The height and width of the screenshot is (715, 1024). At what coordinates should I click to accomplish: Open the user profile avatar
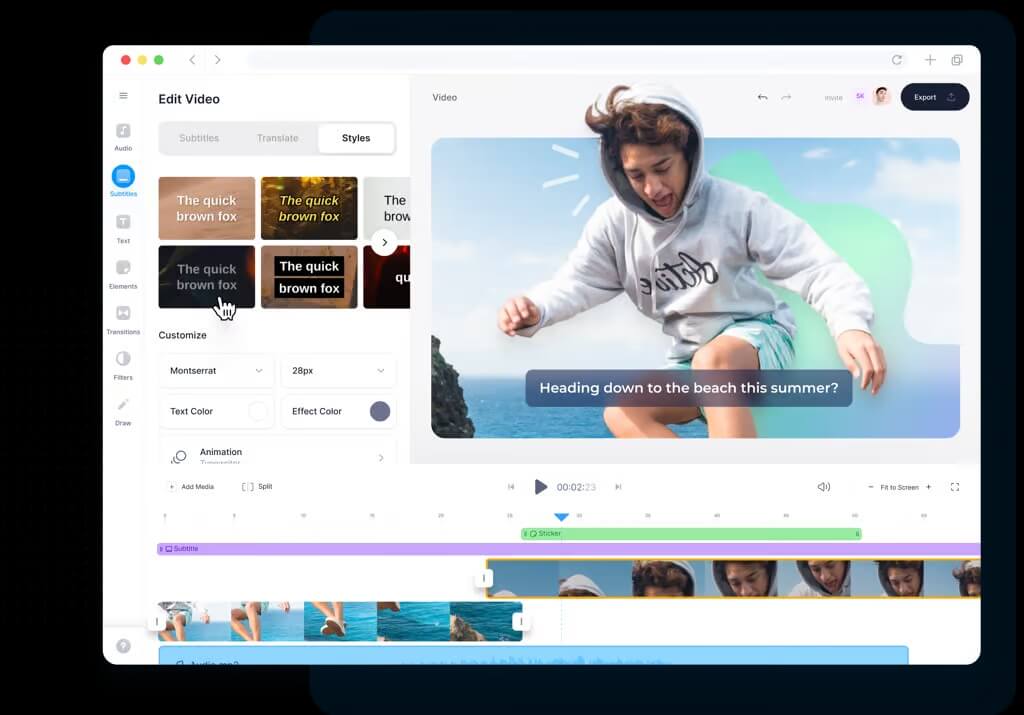coord(882,96)
